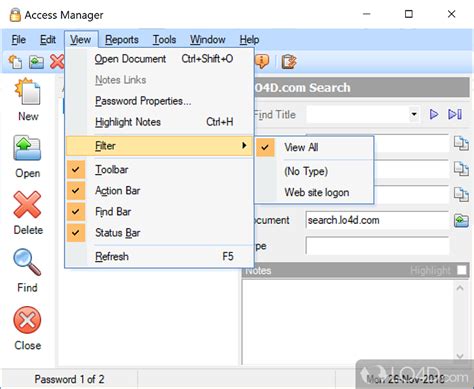Click the Notes Links menu entry
This screenshot has width=474, height=389.
pos(159,80)
